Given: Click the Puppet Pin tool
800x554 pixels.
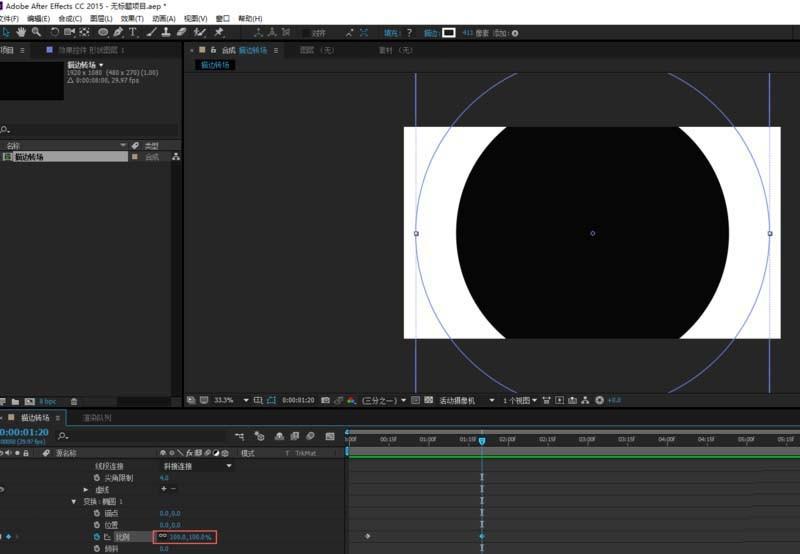Looking at the screenshot, I should (218, 32).
